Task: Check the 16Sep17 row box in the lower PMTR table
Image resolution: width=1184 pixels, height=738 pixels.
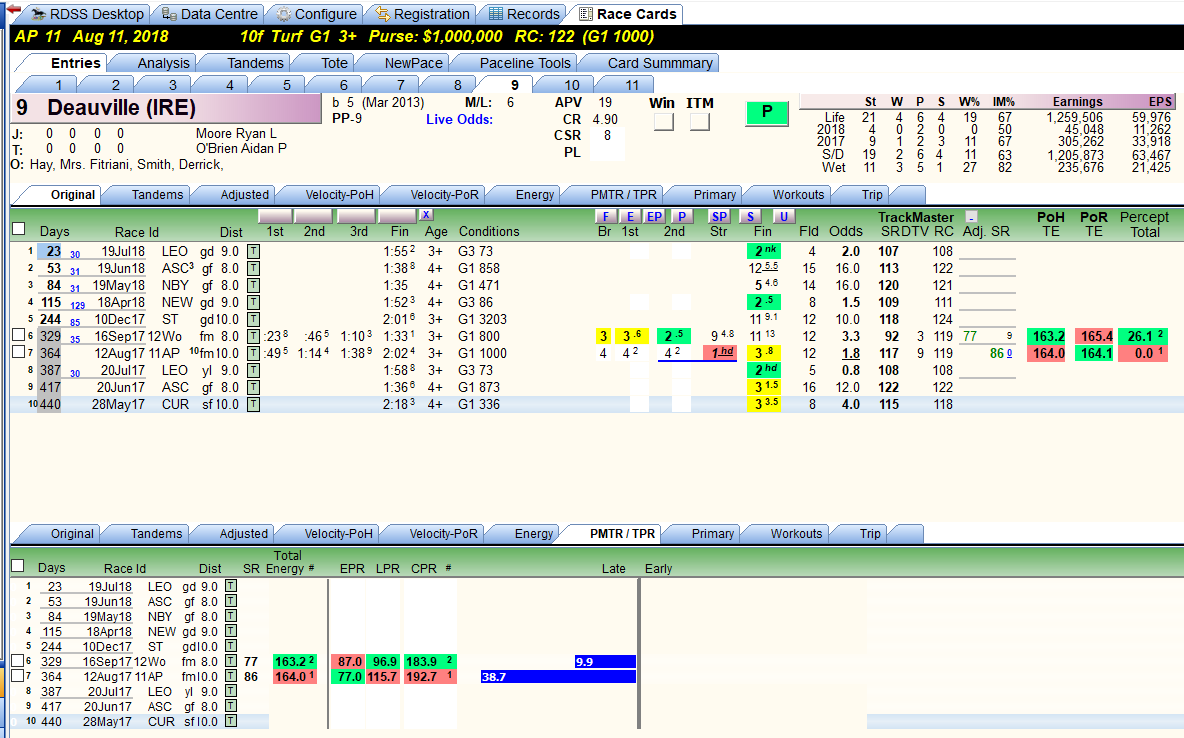Action: pyautogui.click(x=18, y=660)
